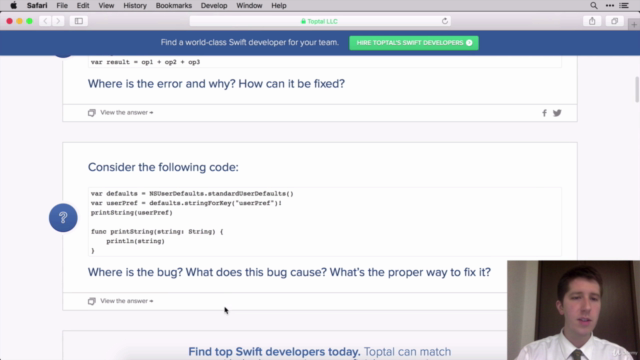Click the Toptal LLC address bar

320,21
